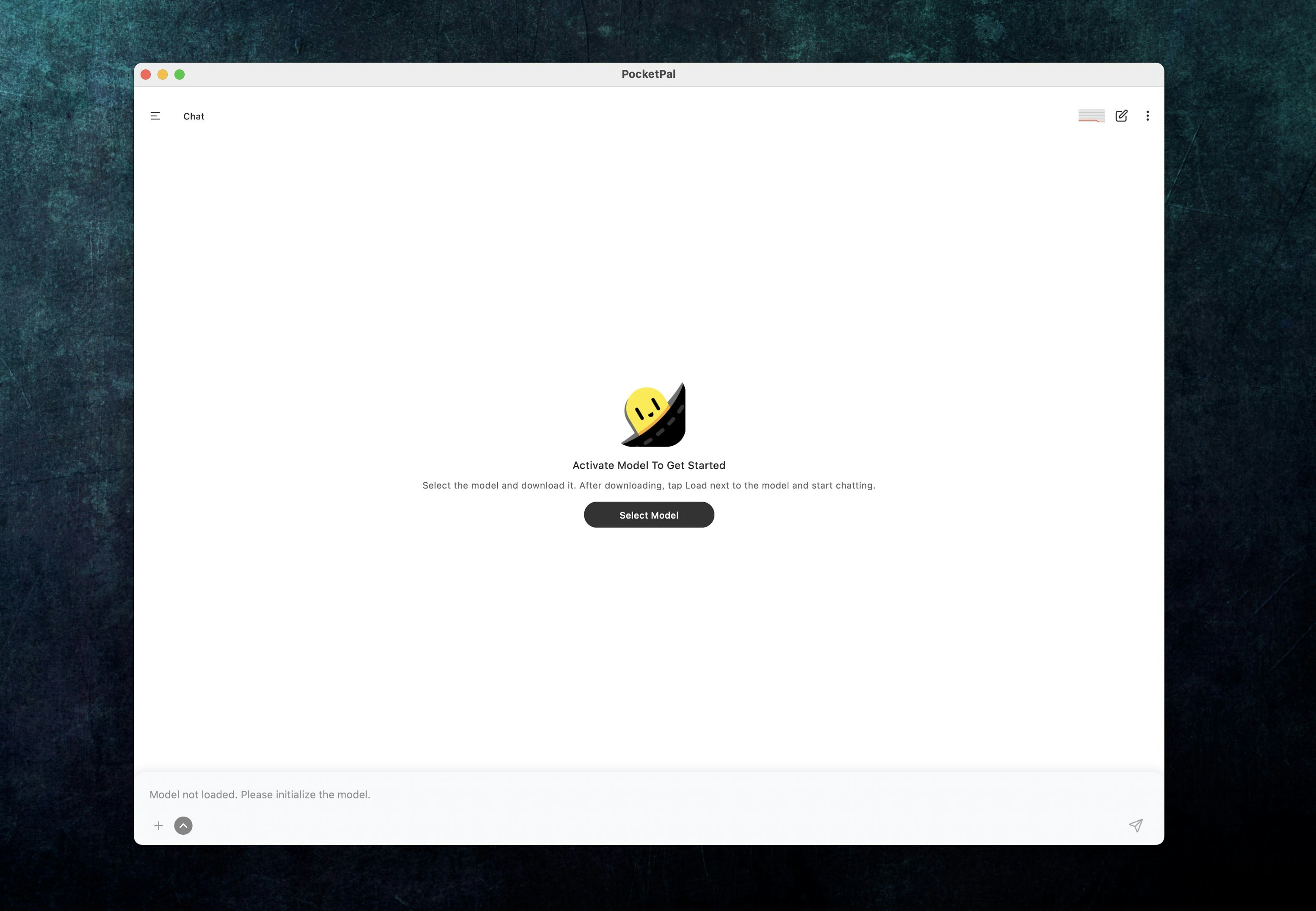This screenshot has width=1316, height=911.
Task: Click "Activate Model To Get Started" heading
Action: coord(649,465)
